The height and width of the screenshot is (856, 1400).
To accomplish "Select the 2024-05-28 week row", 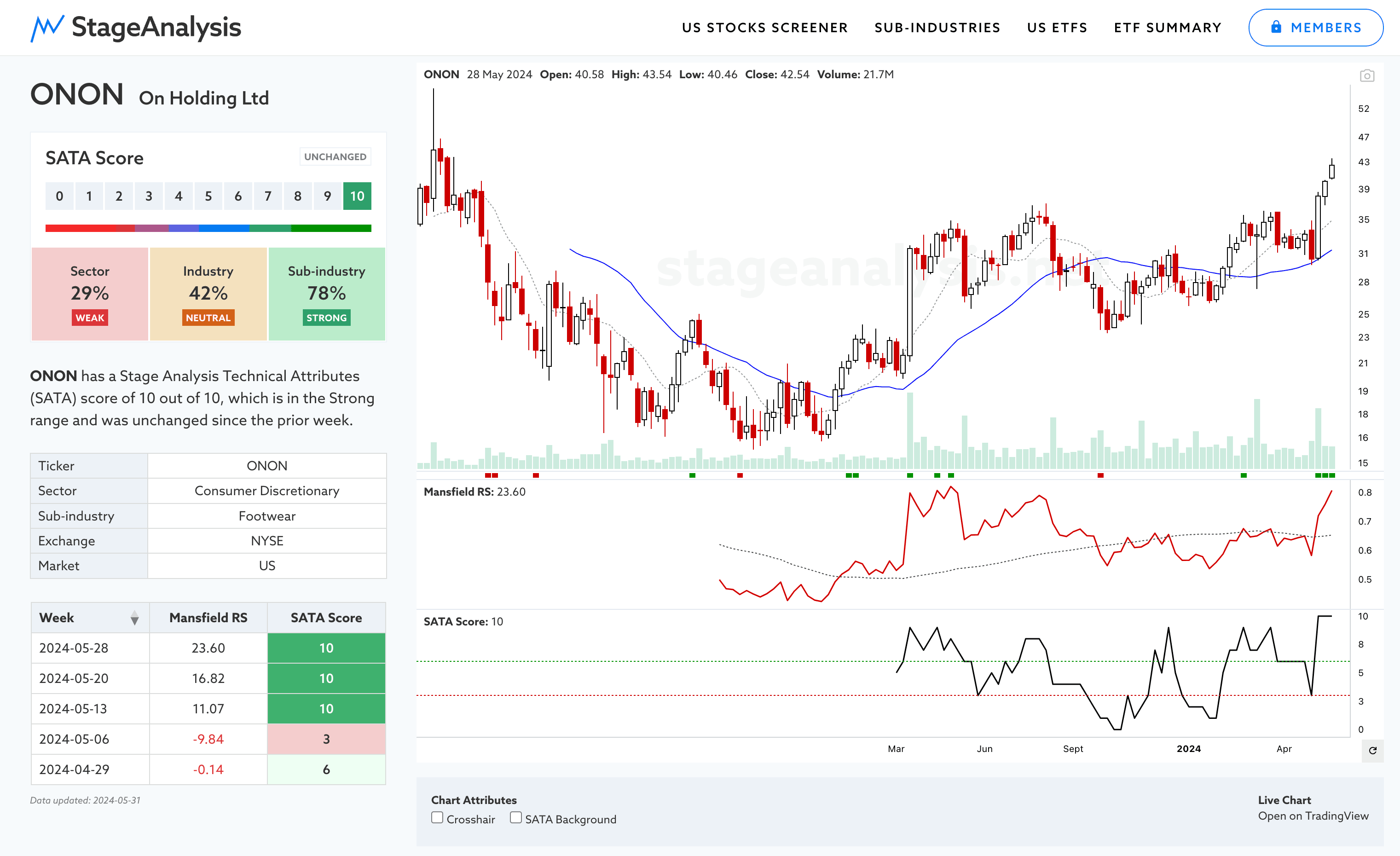I will coord(208,648).
